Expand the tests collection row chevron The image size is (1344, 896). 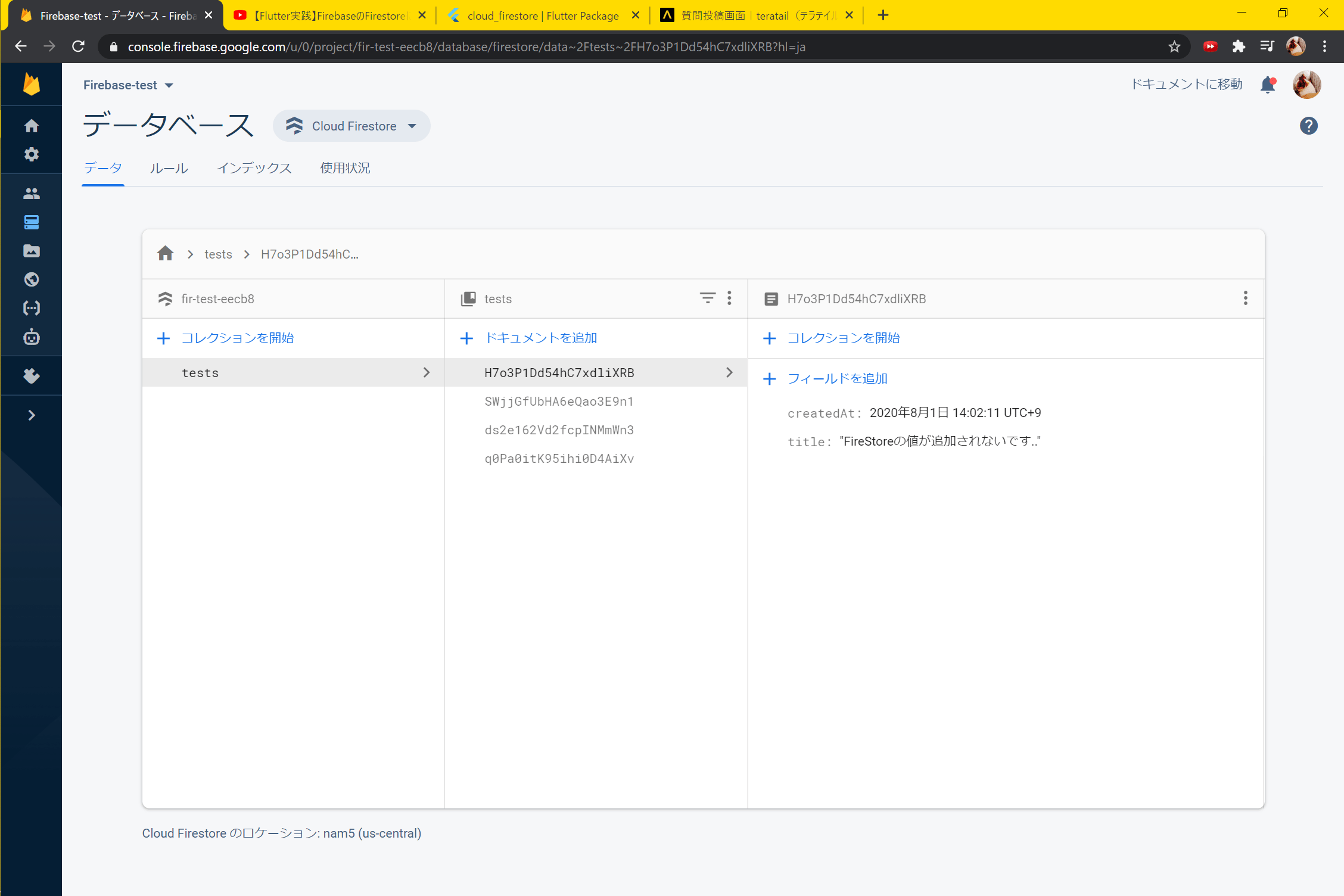point(427,372)
